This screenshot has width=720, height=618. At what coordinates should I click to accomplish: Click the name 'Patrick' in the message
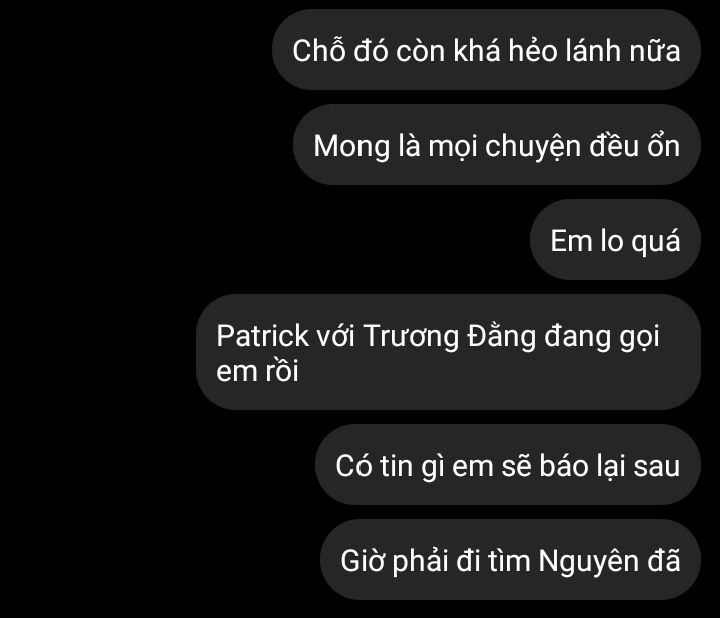point(262,335)
